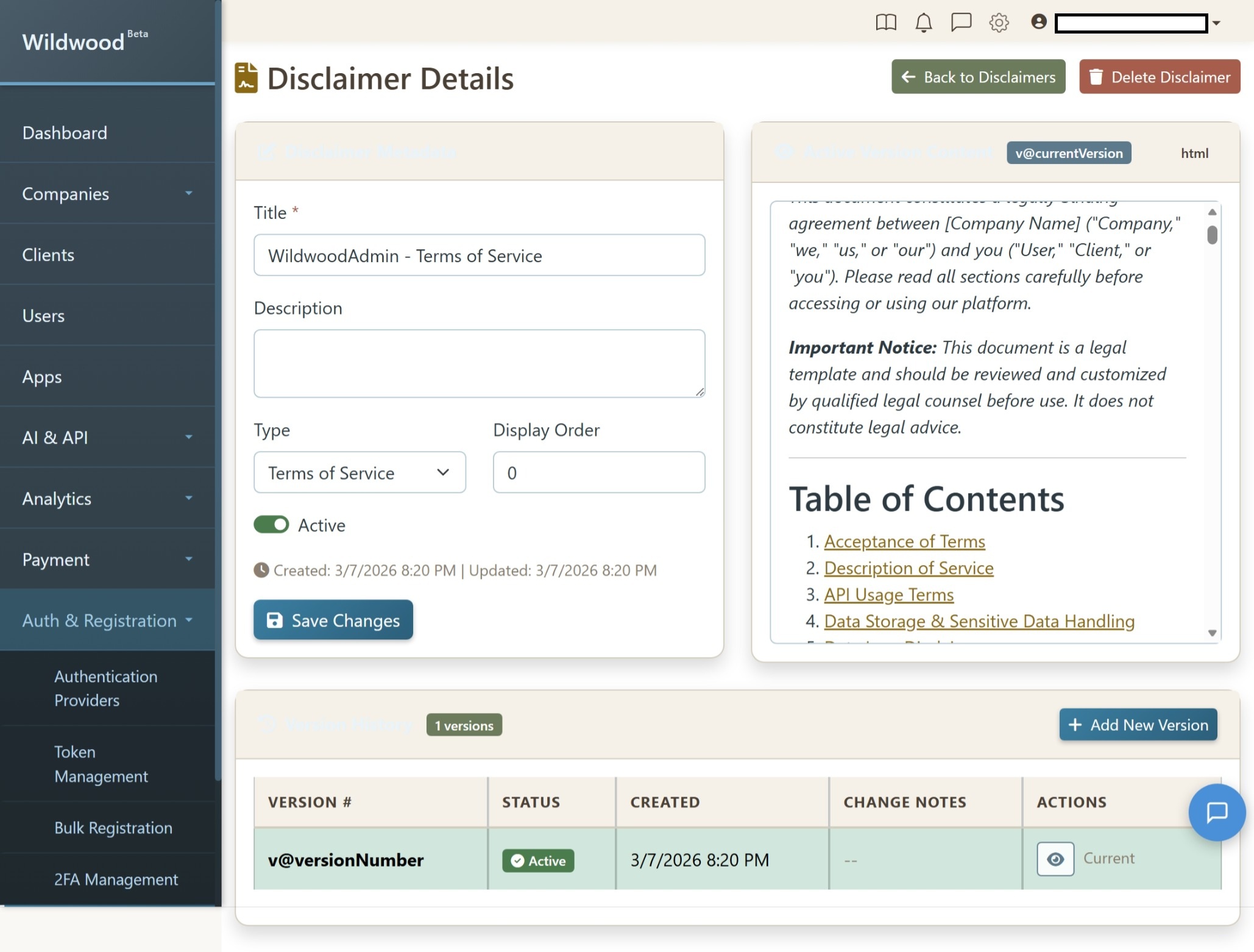Screen dimensions: 1254x952
Task: Click the user profile avatar icon
Action: (x=1038, y=22)
